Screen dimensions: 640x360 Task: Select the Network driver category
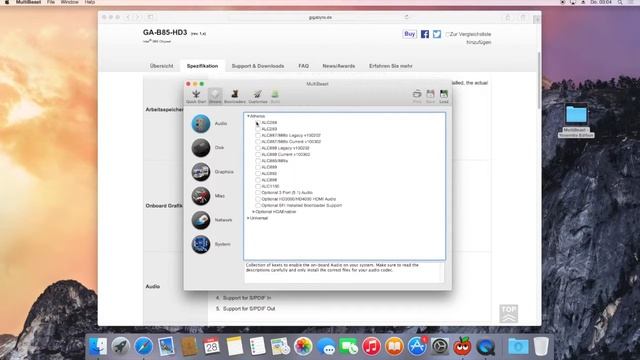click(201, 220)
